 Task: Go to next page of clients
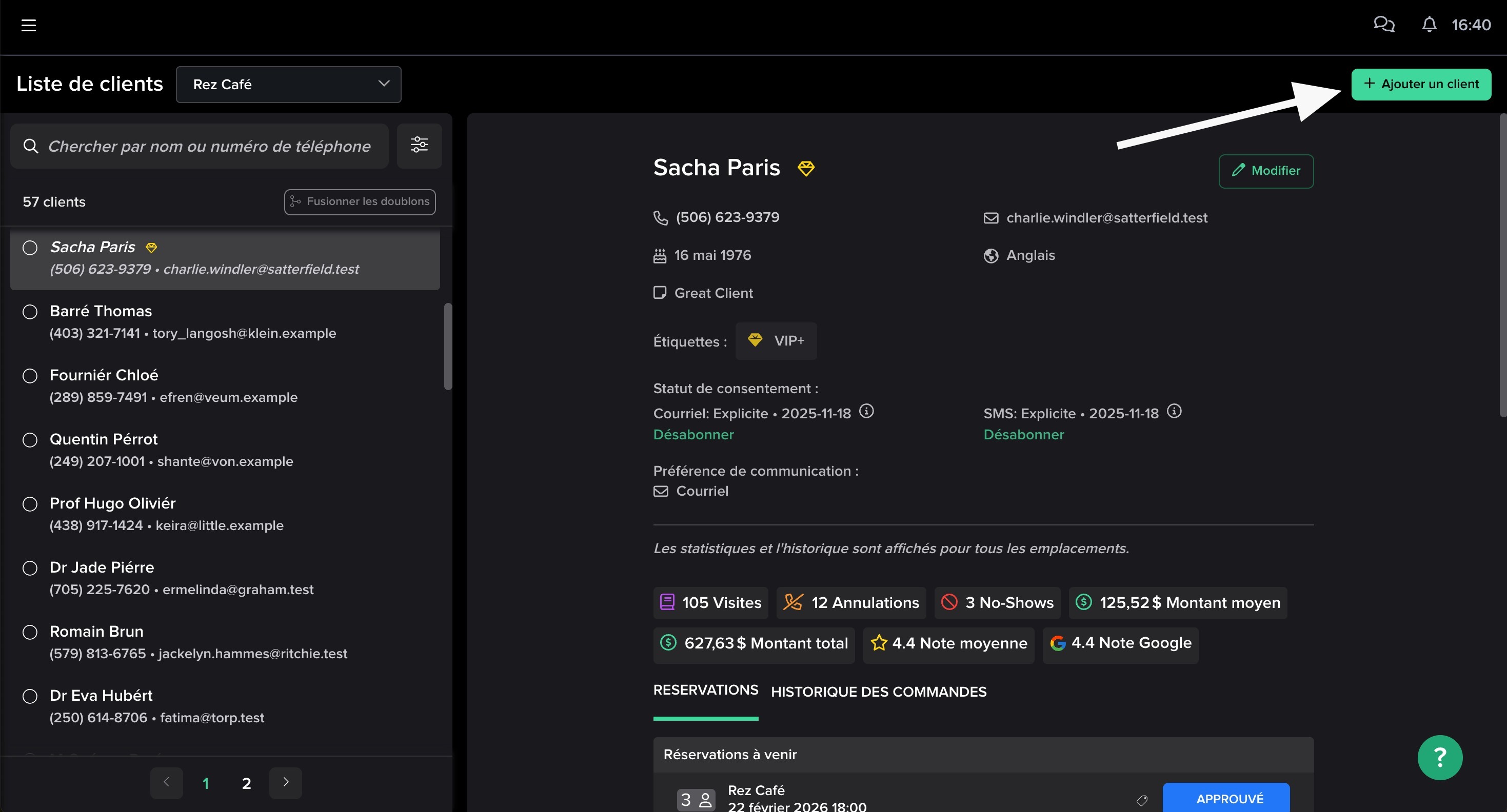[x=286, y=782]
